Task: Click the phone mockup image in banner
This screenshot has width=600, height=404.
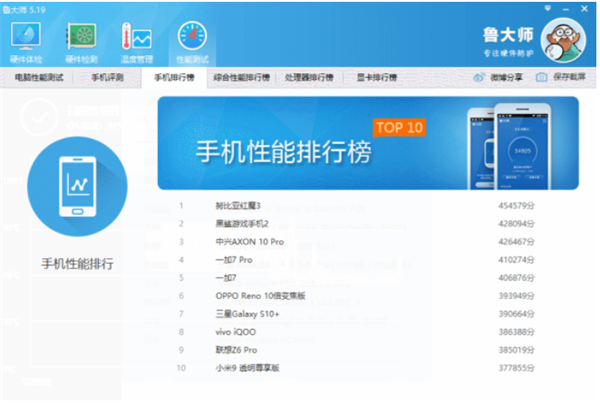Action: (x=510, y=147)
